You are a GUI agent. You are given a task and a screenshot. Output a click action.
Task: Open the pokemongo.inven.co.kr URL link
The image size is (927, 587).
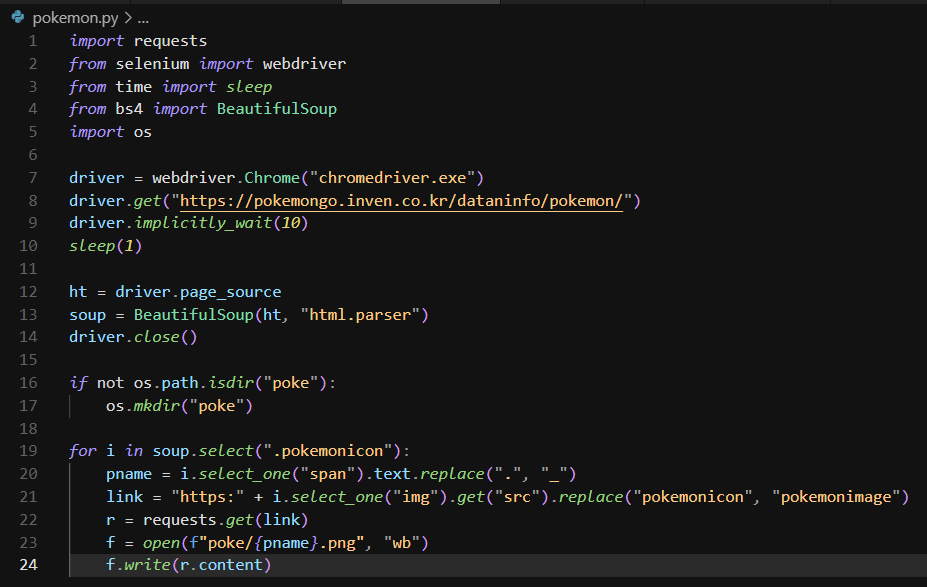[x=400, y=201]
